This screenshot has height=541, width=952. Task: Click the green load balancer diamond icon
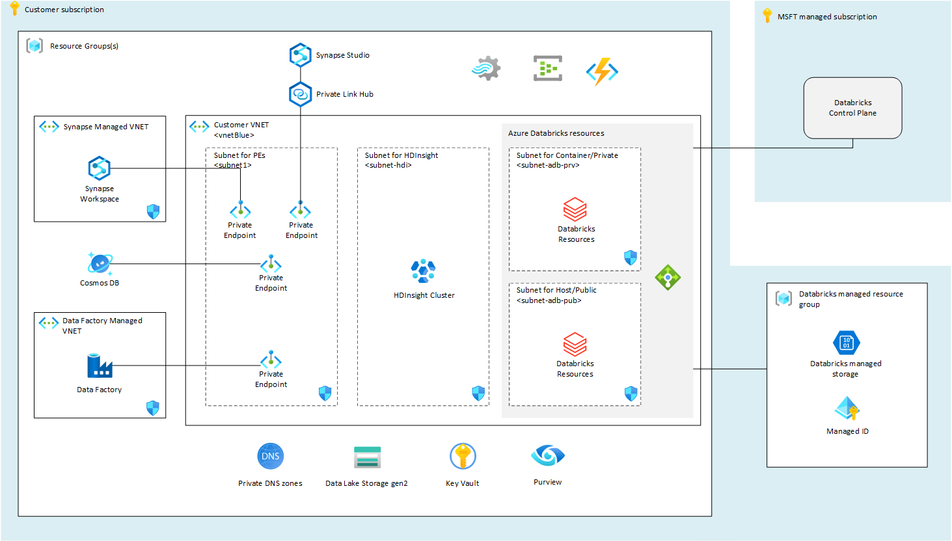point(668,277)
